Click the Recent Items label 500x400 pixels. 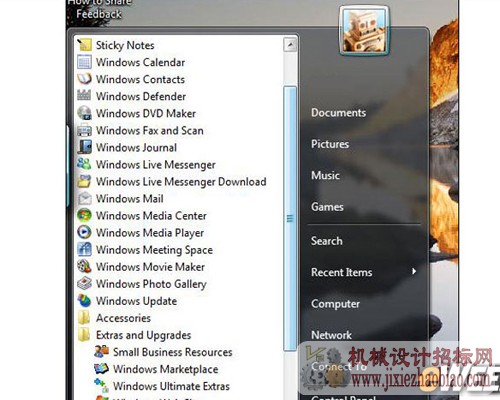coord(342,272)
